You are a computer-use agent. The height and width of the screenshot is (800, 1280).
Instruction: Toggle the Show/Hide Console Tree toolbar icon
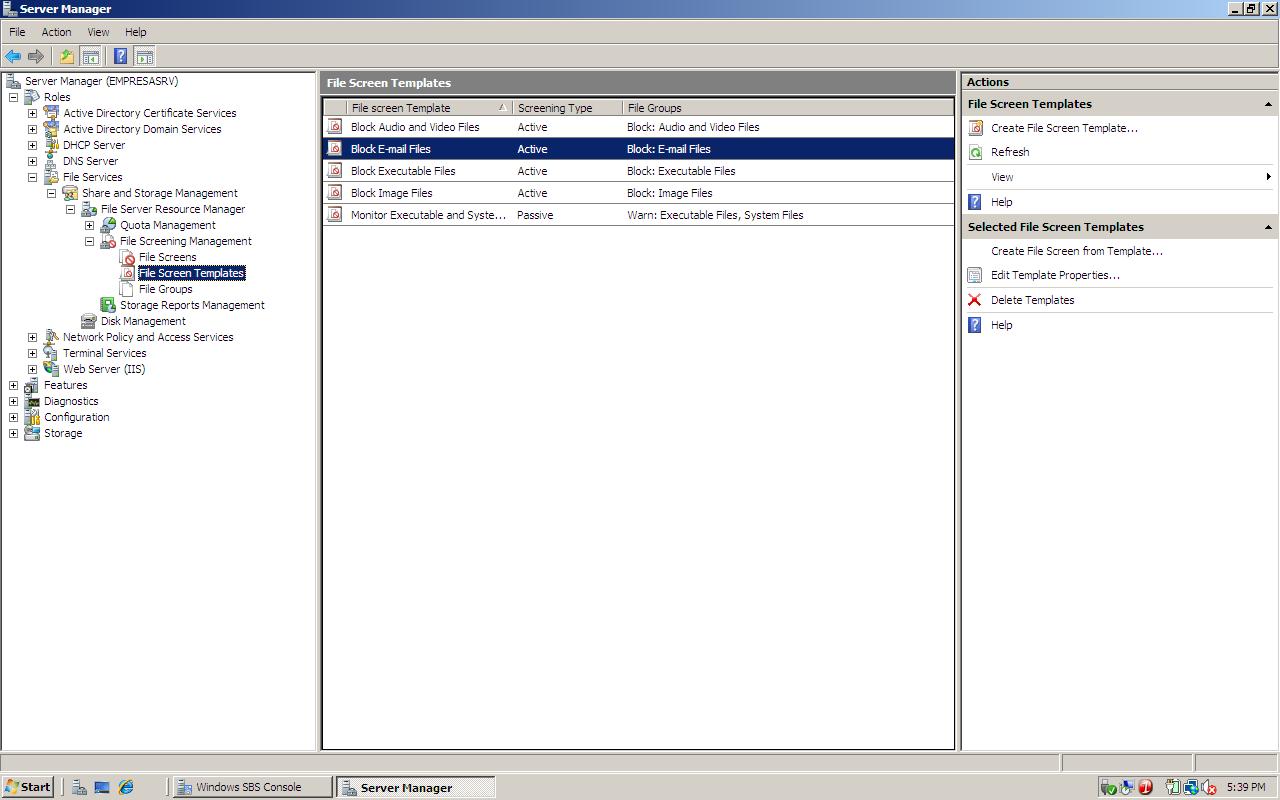[x=90, y=57]
